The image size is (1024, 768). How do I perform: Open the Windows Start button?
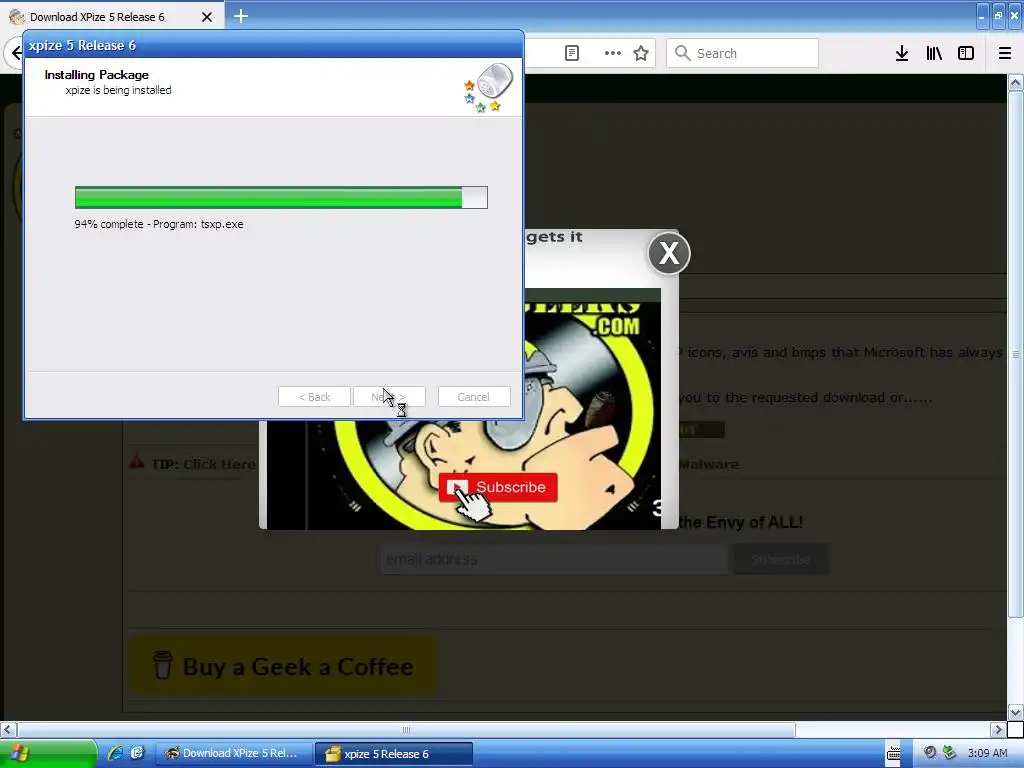pyautogui.click(x=48, y=753)
